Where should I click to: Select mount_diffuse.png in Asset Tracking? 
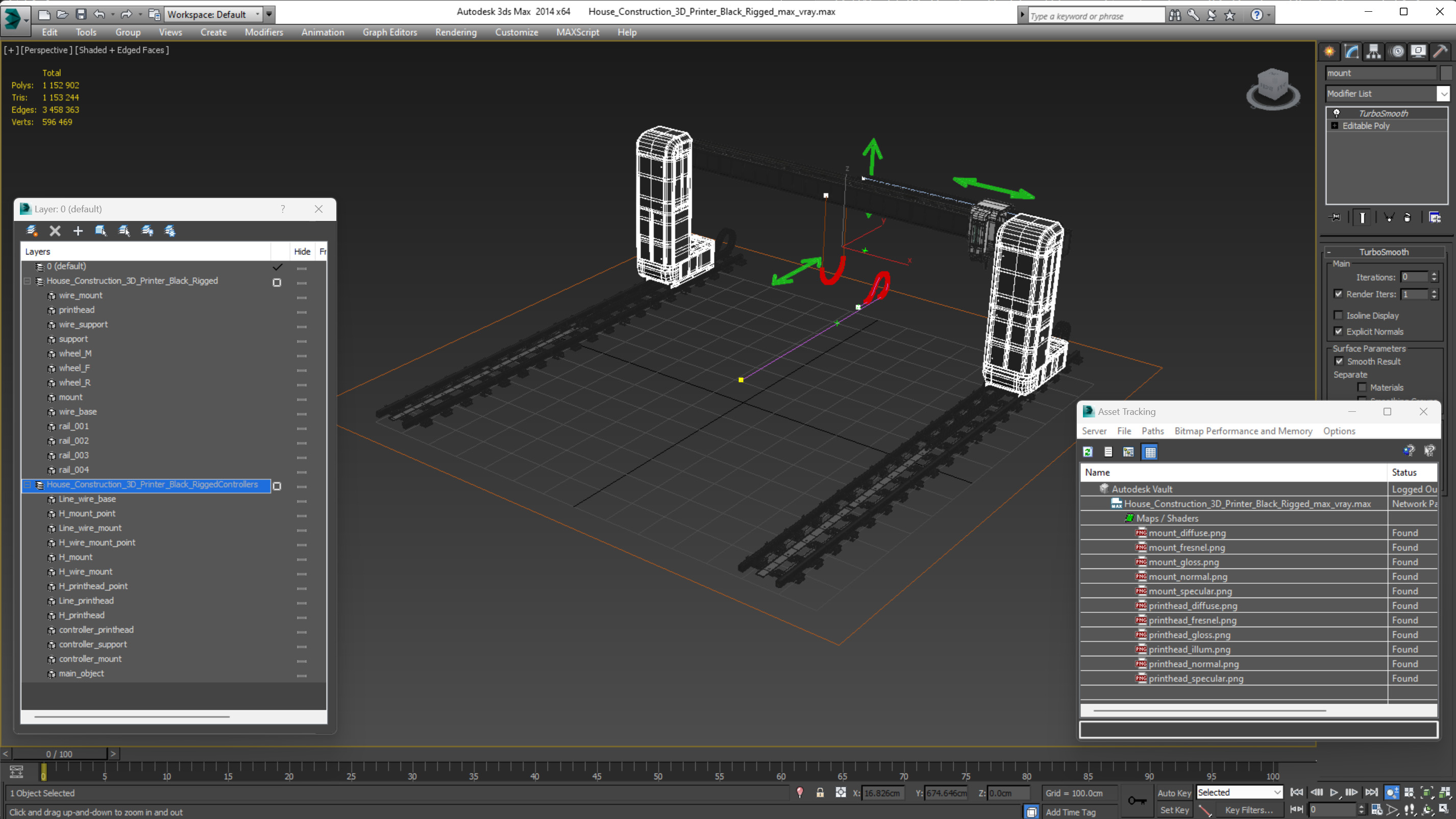[x=1187, y=533]
